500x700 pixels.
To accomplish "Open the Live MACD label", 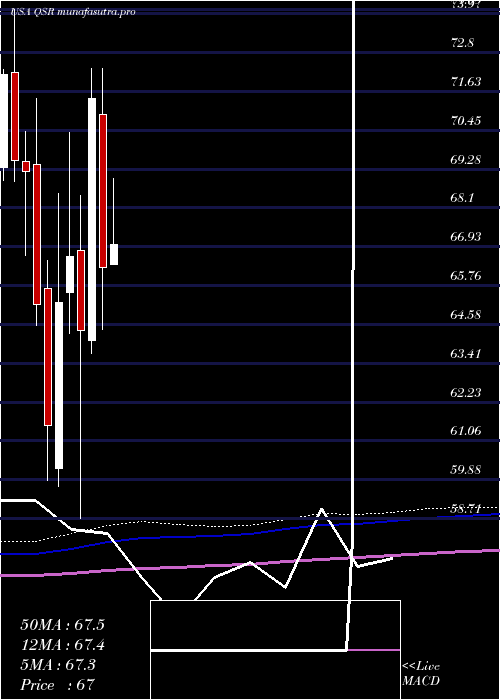I will click(x=421, y=673).
